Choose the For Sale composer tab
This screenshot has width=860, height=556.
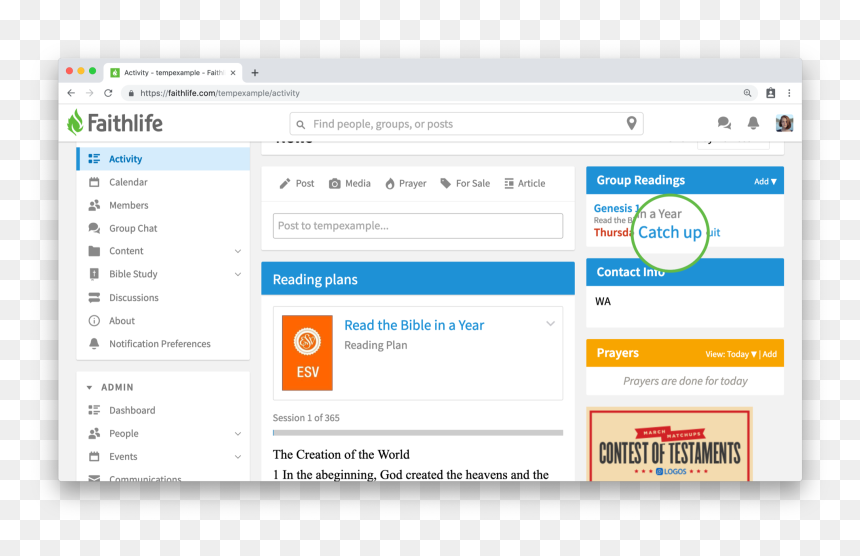point(465,184)
